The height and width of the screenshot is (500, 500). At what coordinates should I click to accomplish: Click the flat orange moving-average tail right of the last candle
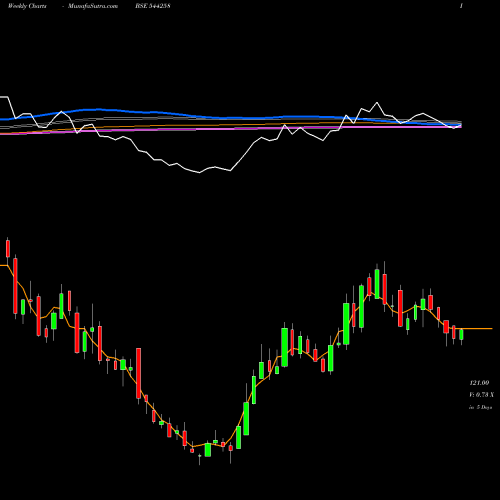click(x=478, y=329)
